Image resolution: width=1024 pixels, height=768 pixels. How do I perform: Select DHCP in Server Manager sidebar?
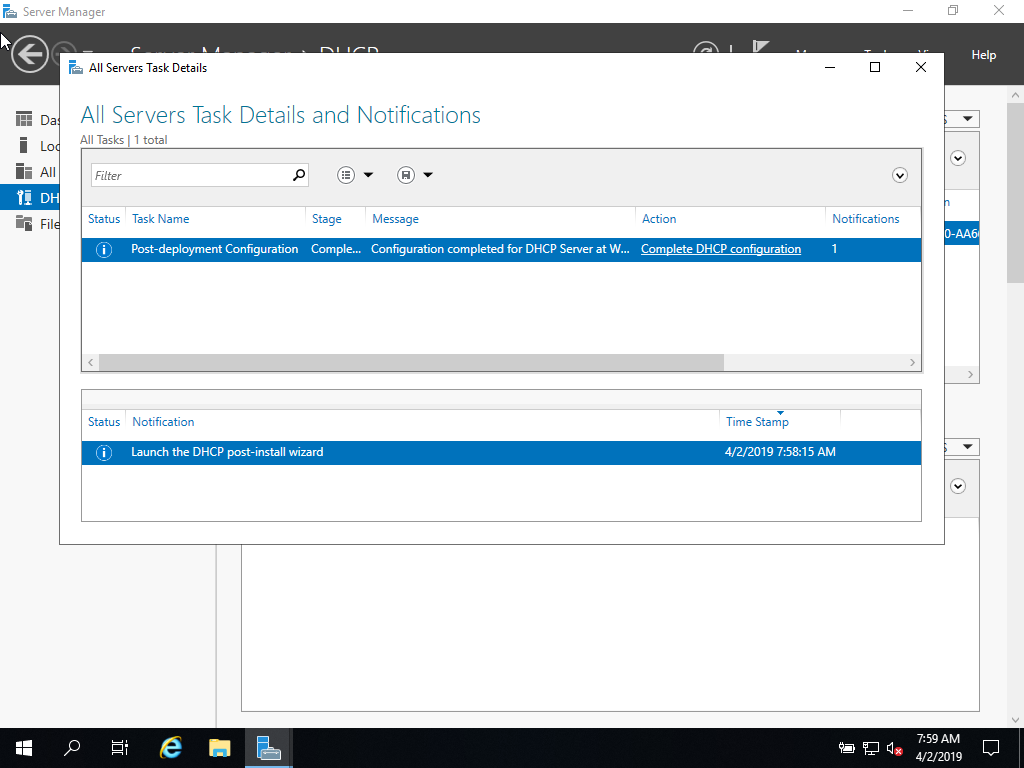(30, 197)
